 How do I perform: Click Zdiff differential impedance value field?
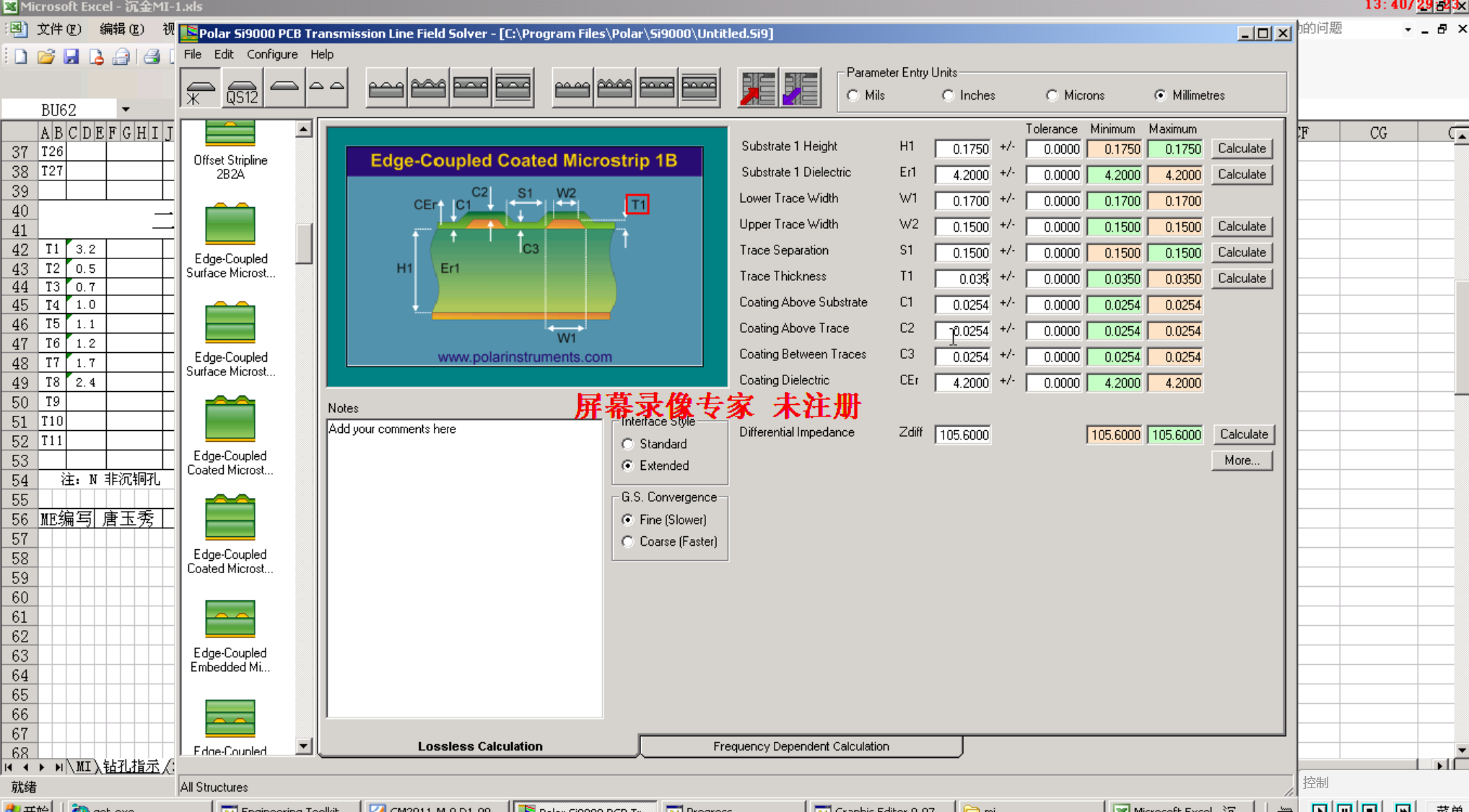(x=962, y=435)
